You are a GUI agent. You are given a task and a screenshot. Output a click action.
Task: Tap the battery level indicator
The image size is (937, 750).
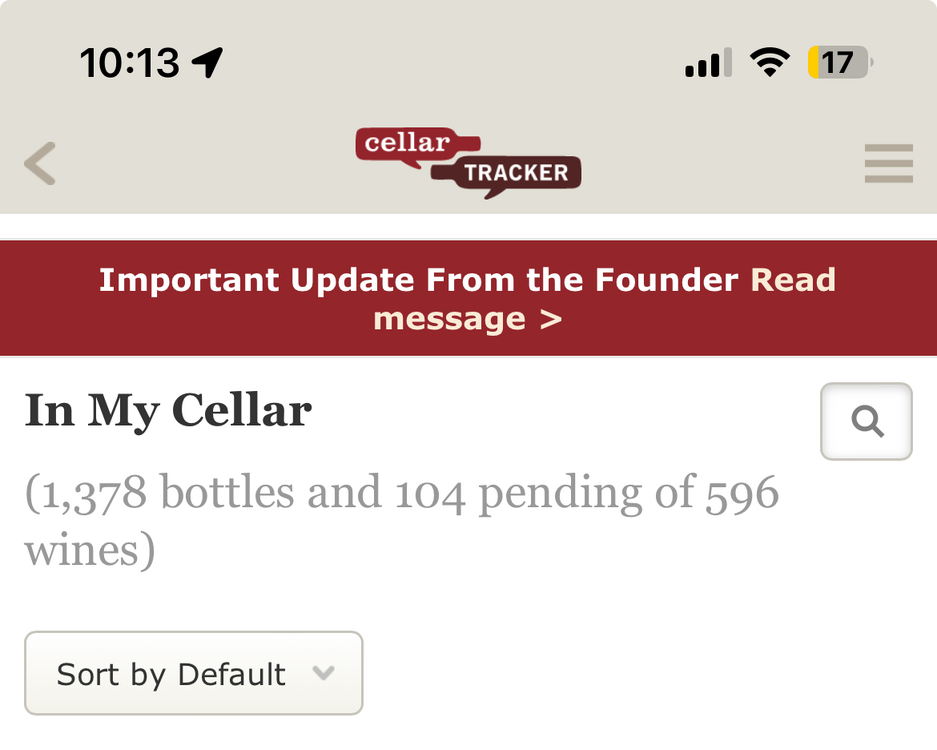click(838, 64)
